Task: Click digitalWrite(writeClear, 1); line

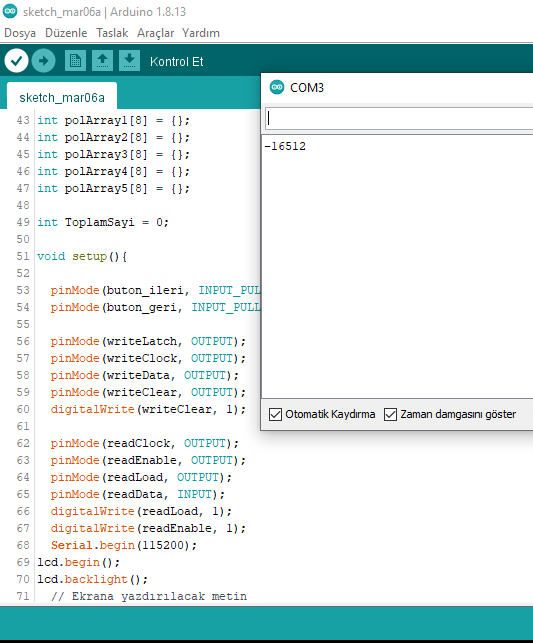Action: 148,409
